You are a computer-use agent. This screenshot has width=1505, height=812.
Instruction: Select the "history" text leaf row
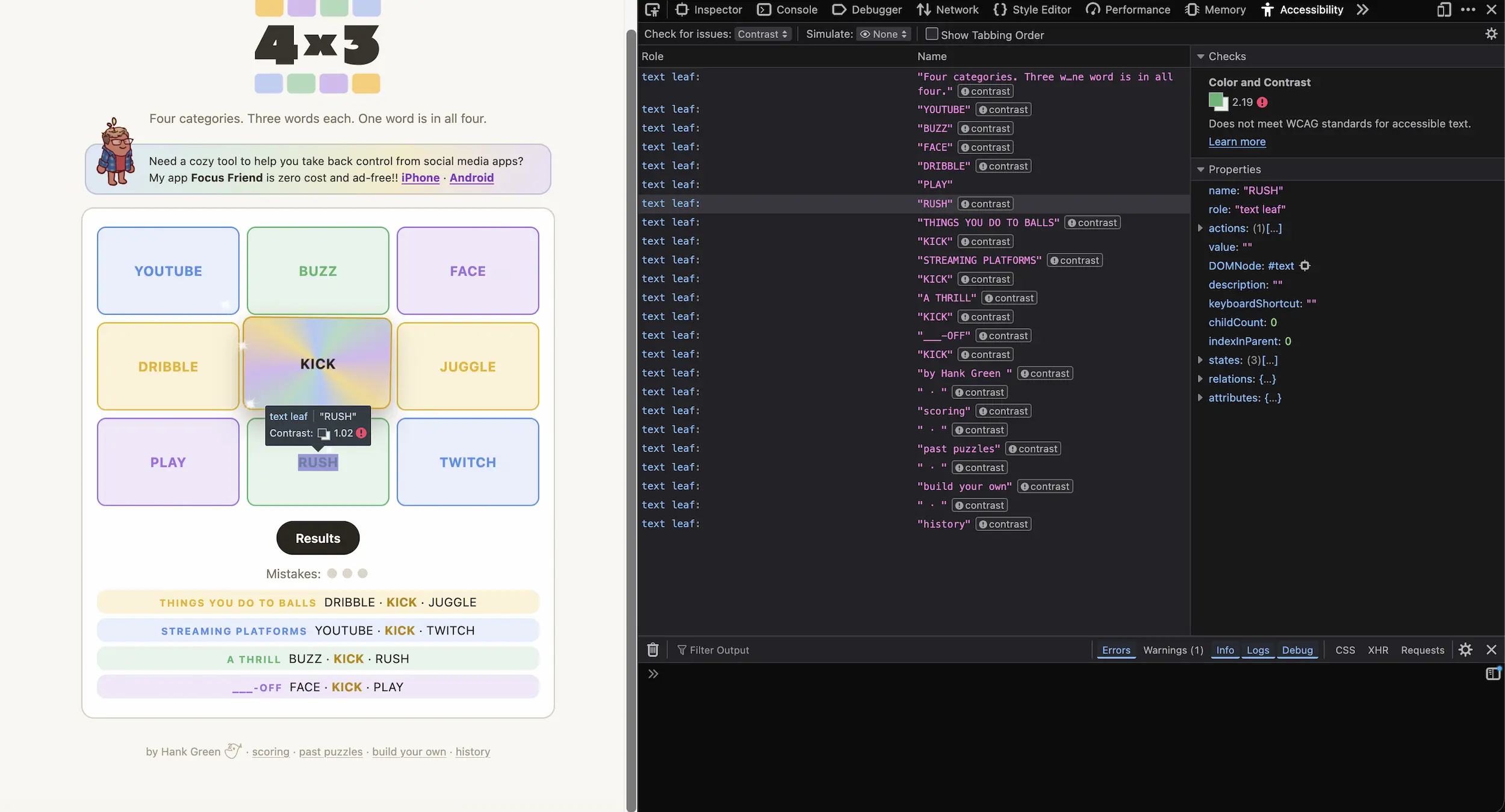914,524
